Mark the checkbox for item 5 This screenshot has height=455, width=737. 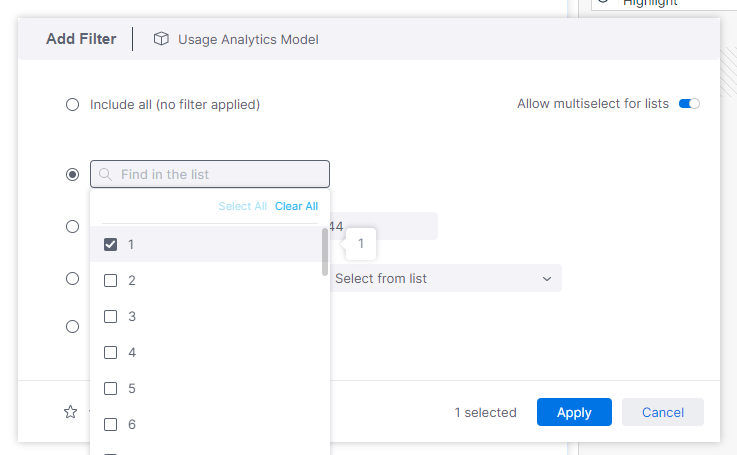111,388
